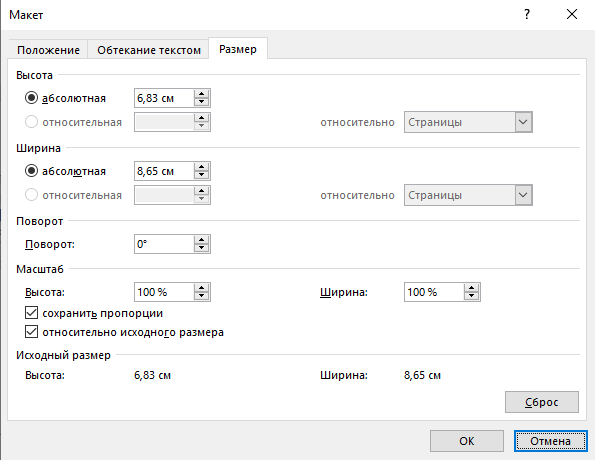595x460 pixels.
Task: Increase rotation angle with the up arrow
Action: [x=201, y=240]
